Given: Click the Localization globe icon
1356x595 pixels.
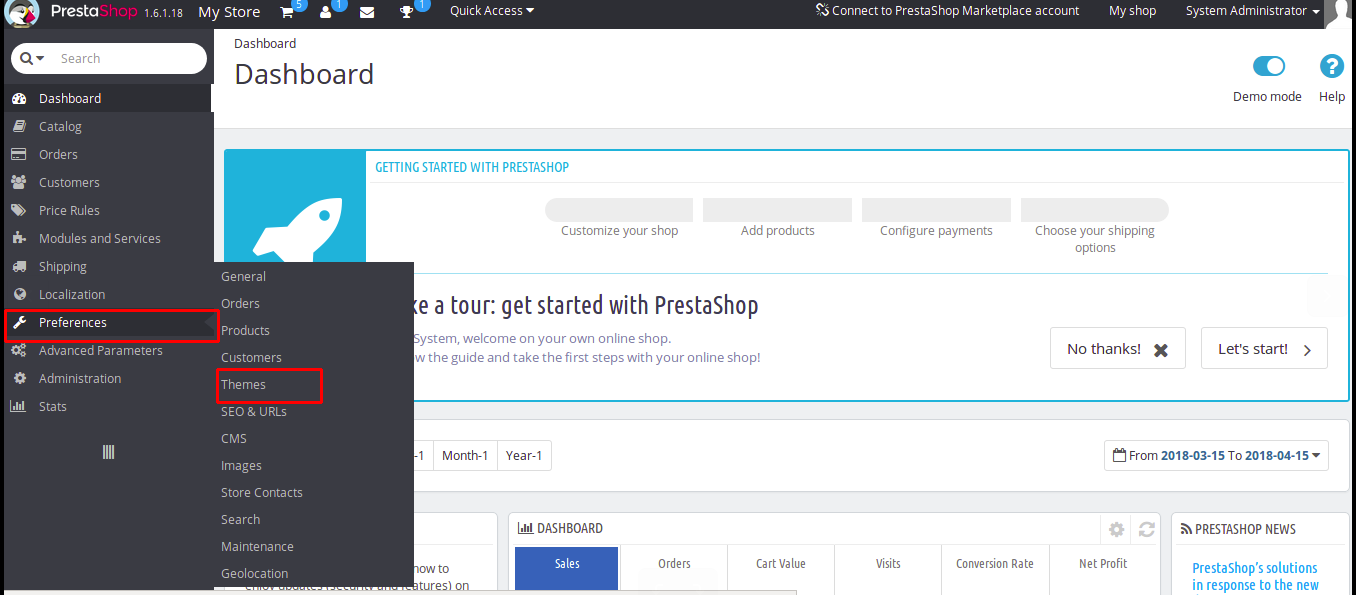Looking at the screenshot, I should 19,294.
